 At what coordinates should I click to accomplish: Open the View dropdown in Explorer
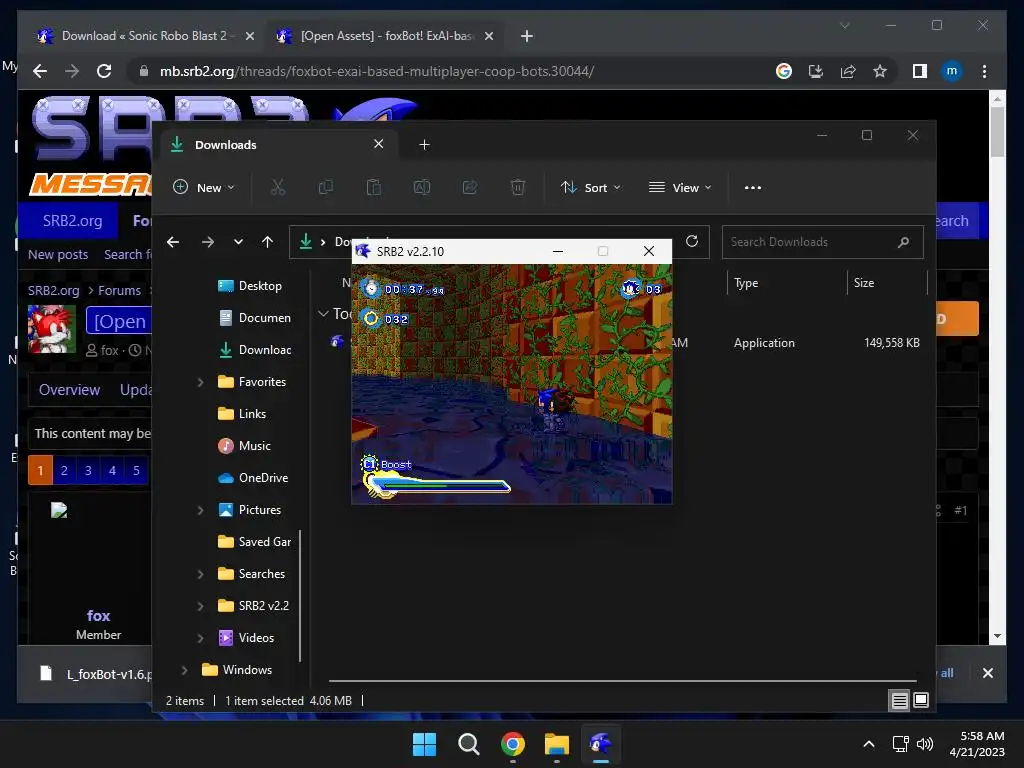(680, 187)
